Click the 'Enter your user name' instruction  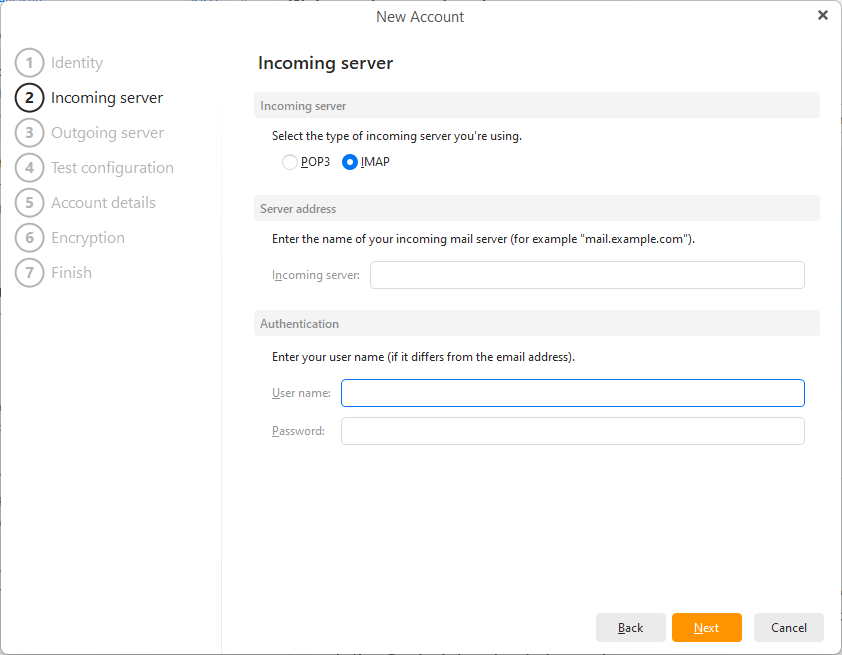[x=423, y=357]
